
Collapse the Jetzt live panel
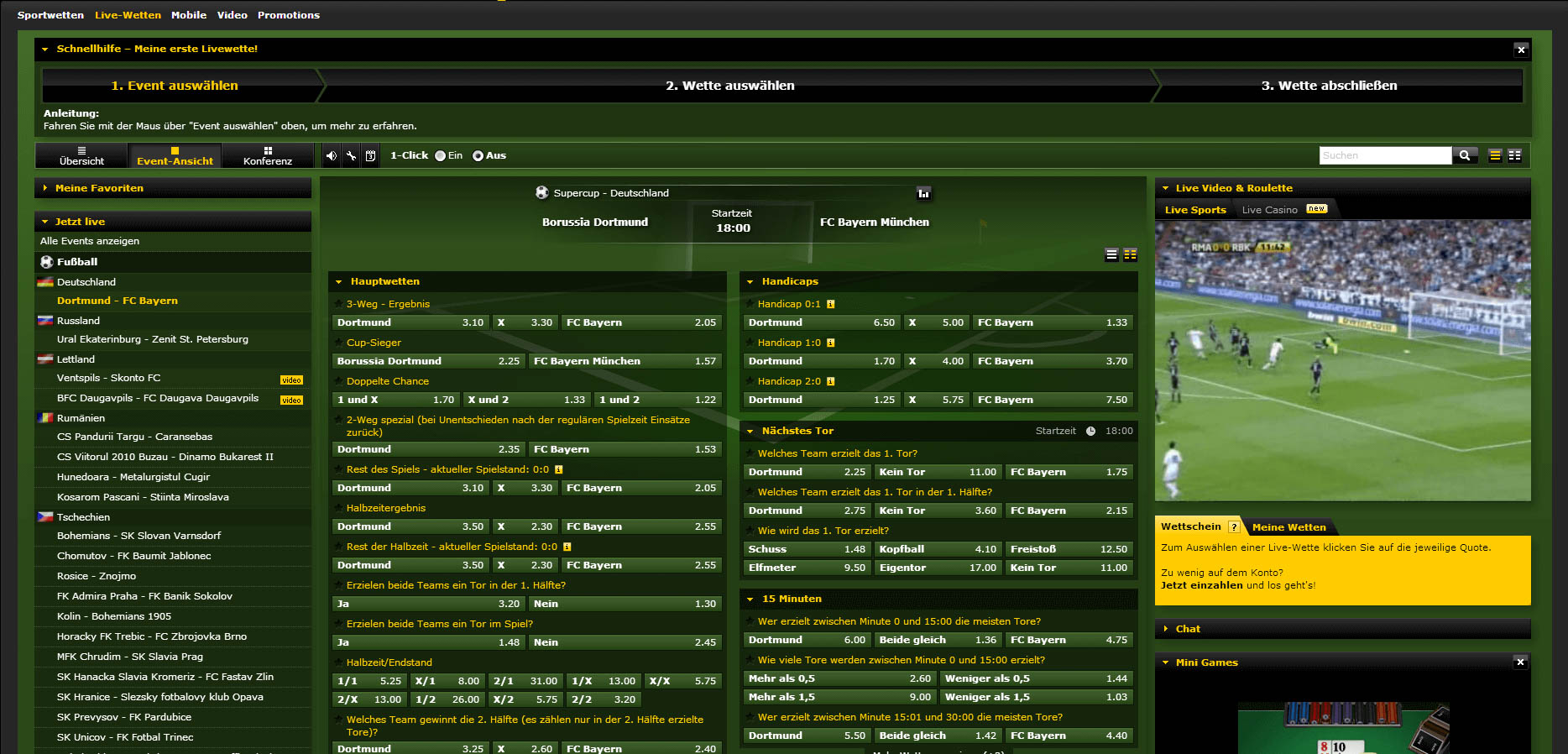coord(44,222)
